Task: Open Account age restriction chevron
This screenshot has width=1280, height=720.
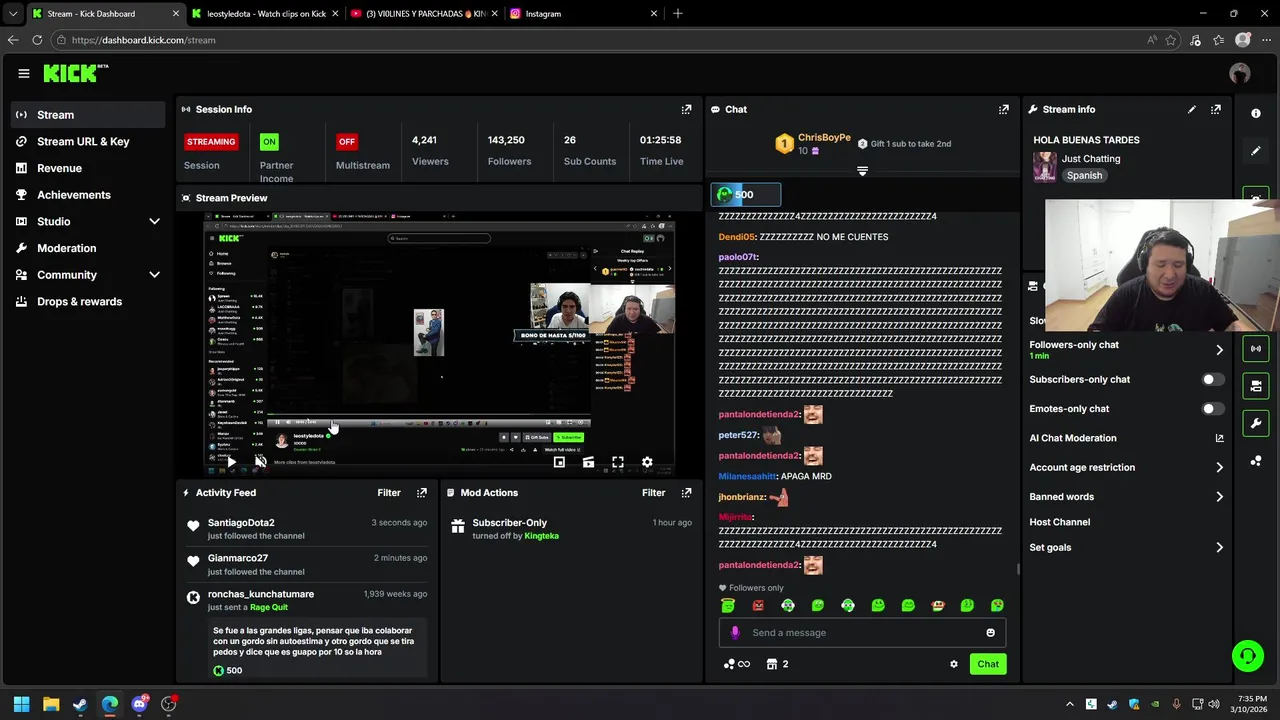Action: (x=1219, y=467)
